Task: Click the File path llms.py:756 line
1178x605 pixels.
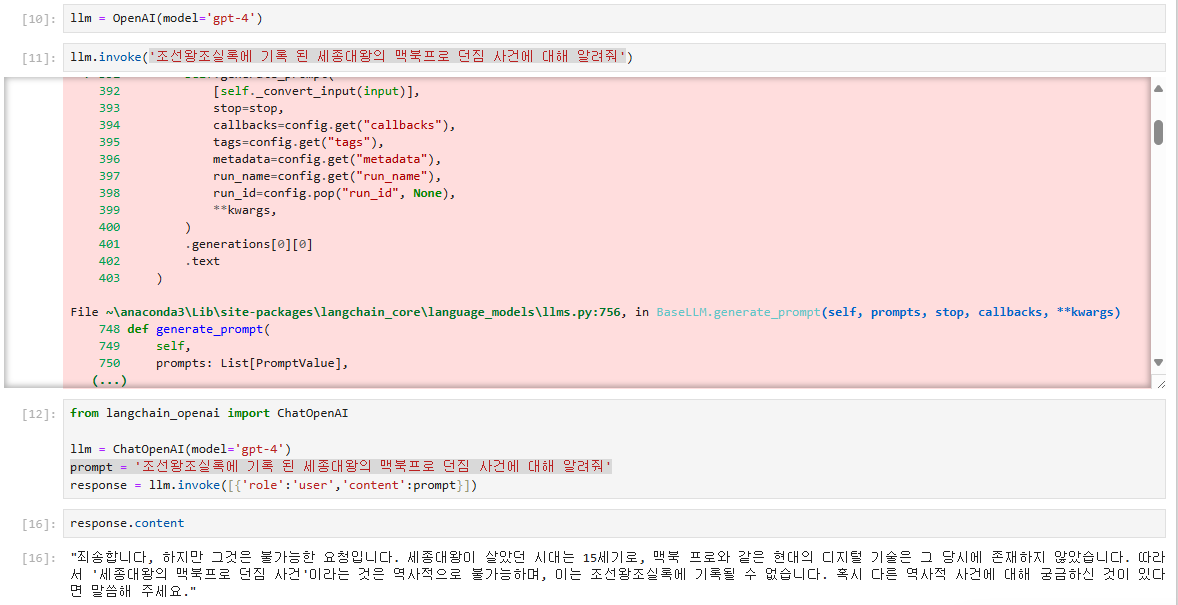Action: [x=595, y=312]
